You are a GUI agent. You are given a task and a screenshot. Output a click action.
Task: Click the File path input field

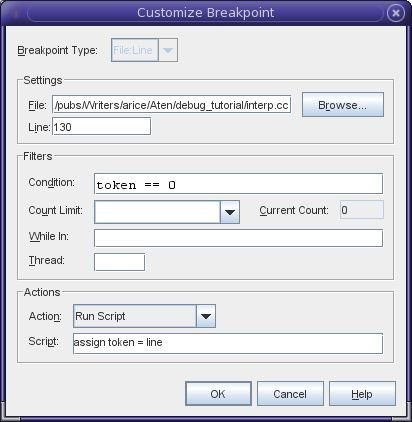tap(172, 105)
